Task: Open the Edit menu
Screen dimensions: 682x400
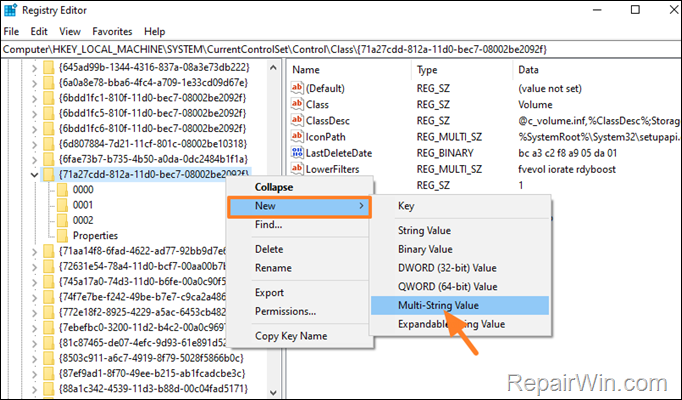Action: tap(39, 31)
